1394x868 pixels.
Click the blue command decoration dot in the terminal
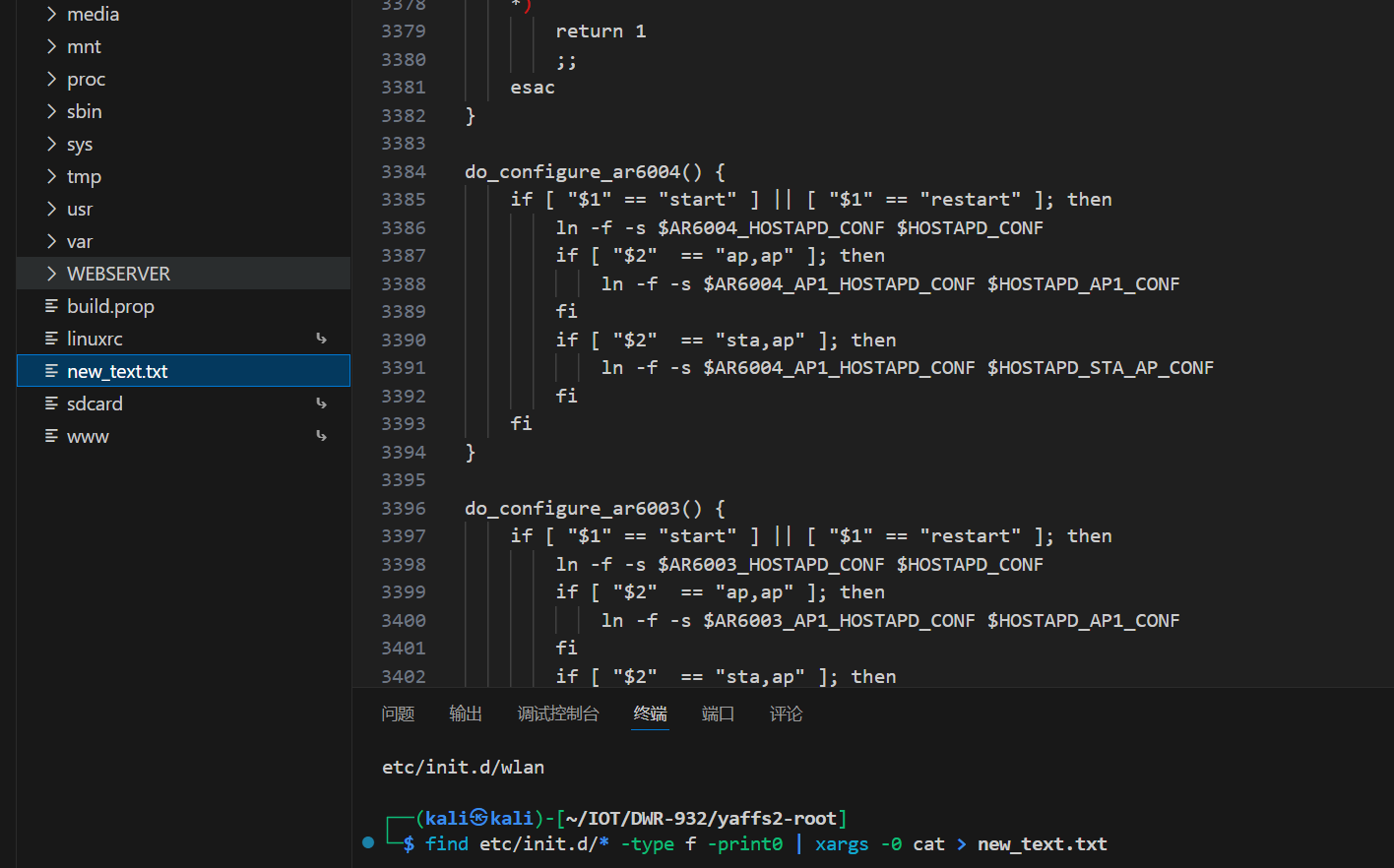[368, 842]
